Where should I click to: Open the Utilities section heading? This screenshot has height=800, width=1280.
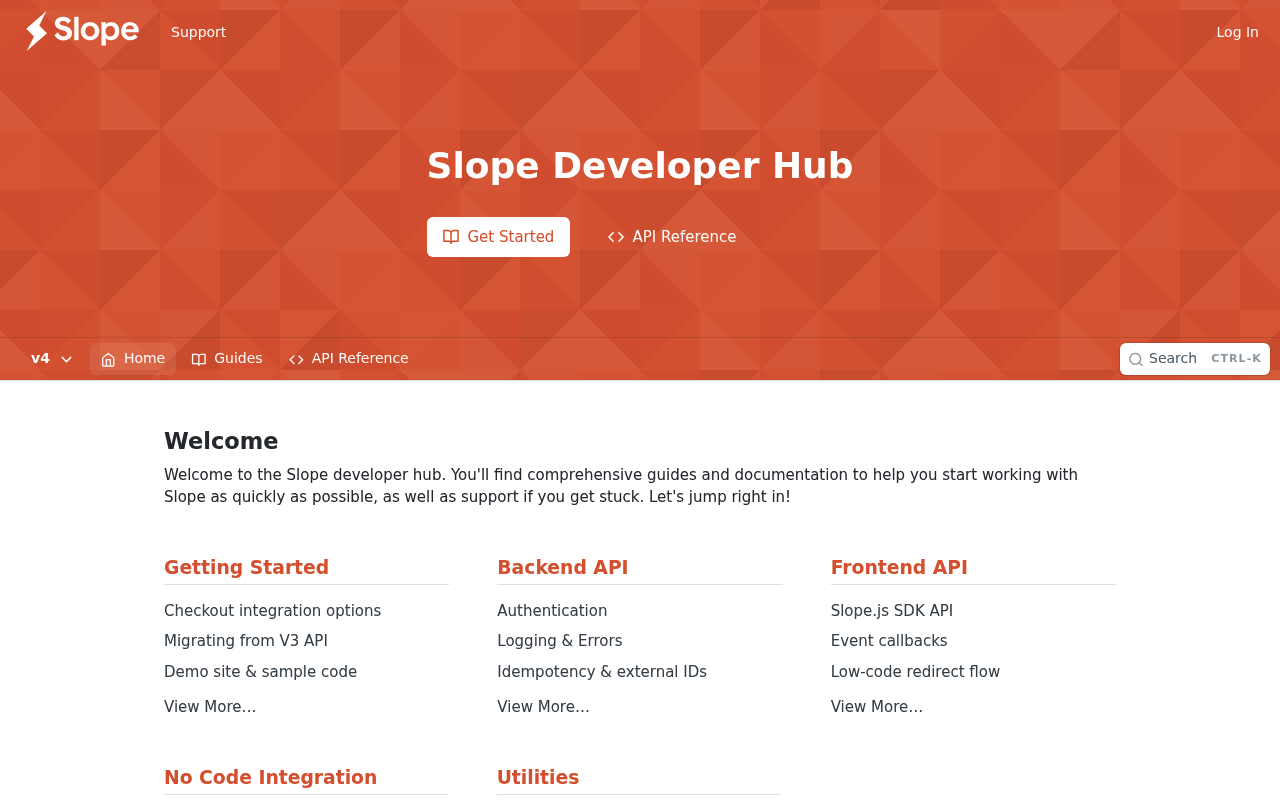[x=538, y=777]
